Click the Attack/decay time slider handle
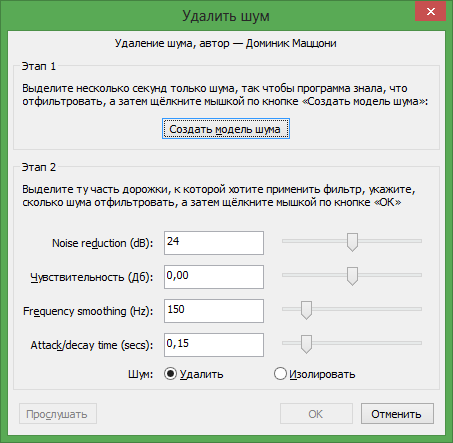This screenshot has width=453, height=443. point(306,344)
